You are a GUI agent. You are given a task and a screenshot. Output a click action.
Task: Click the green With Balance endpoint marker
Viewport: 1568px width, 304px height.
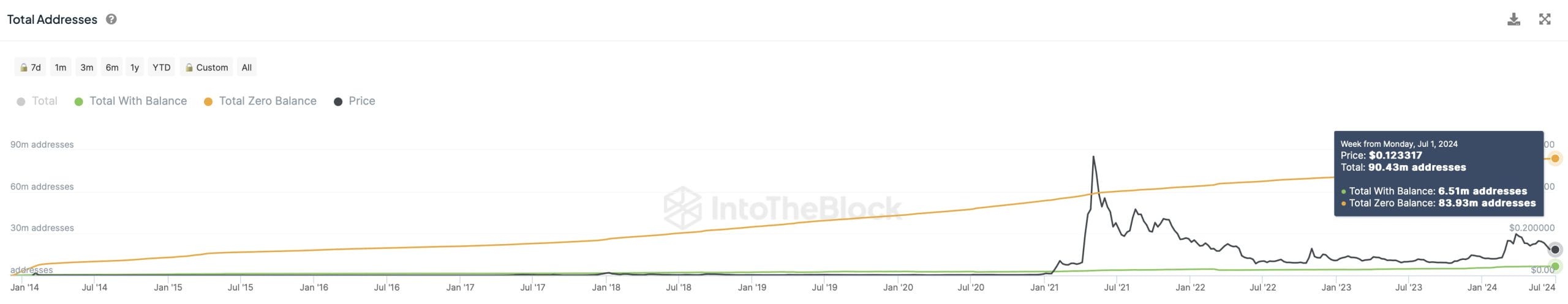click(1555, 266)
